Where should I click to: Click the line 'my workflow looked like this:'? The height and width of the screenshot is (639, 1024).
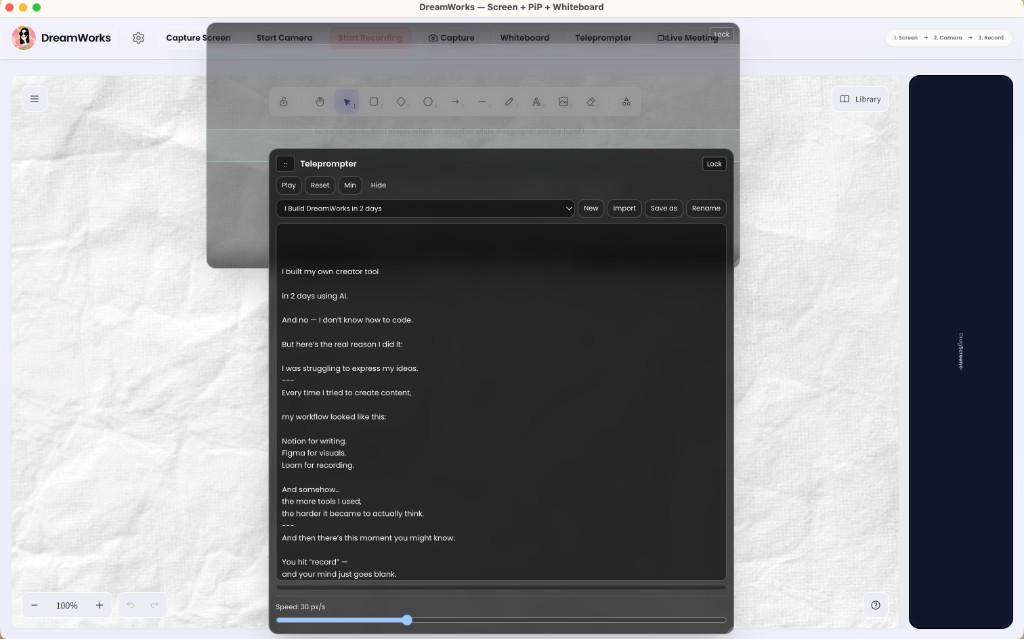click(334, 417)
